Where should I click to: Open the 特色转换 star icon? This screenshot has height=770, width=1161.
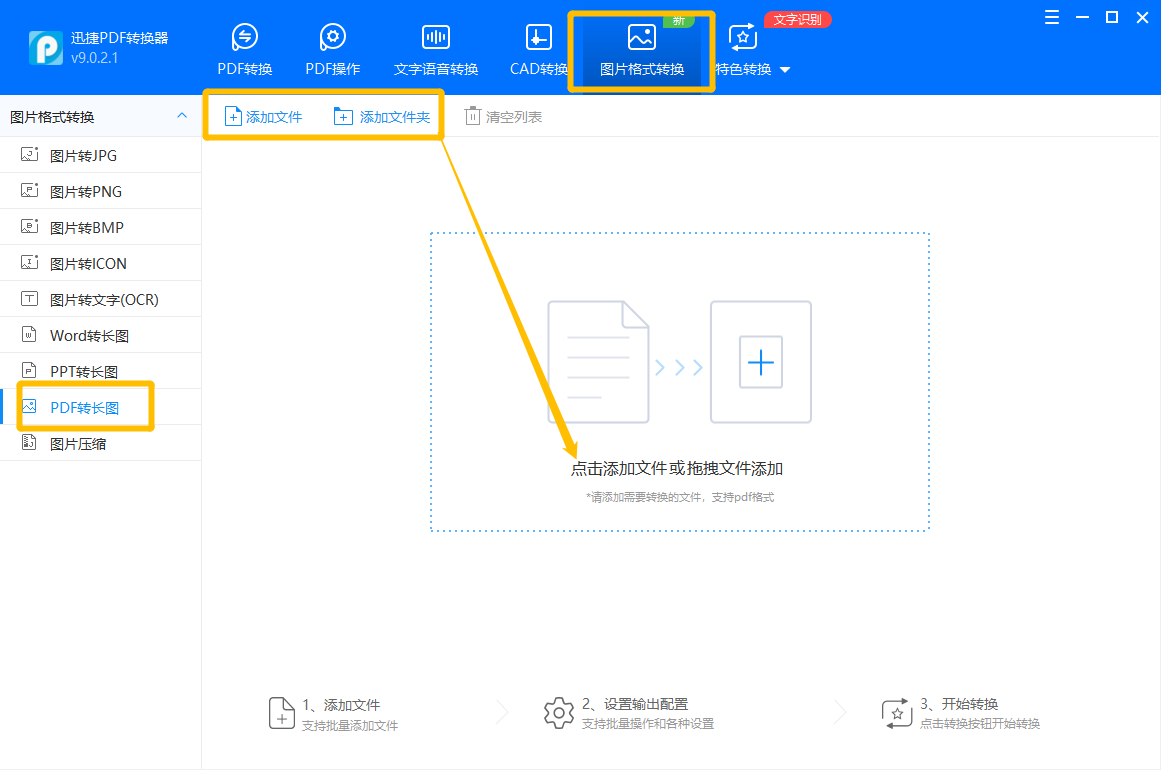point(743,36)
